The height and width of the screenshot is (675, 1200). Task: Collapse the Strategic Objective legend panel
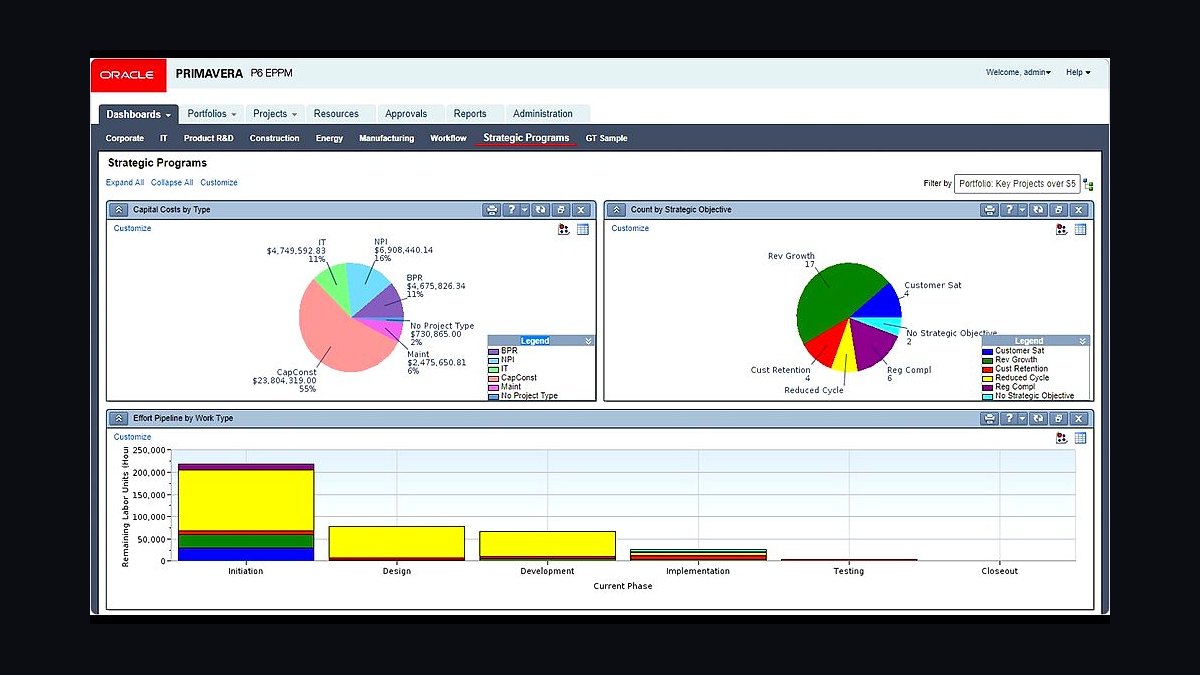coord(1083,341)
